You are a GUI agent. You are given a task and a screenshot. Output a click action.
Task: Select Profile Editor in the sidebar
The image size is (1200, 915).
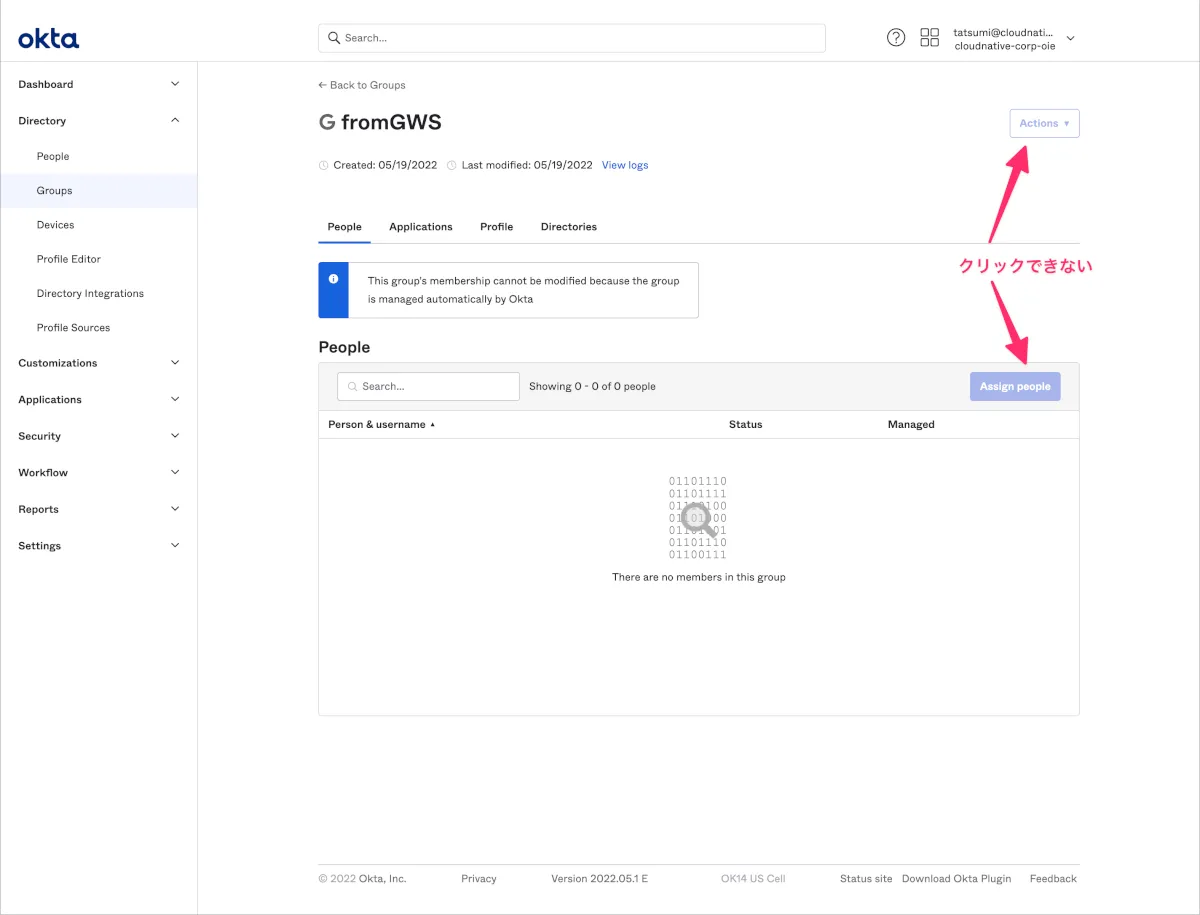69,259
